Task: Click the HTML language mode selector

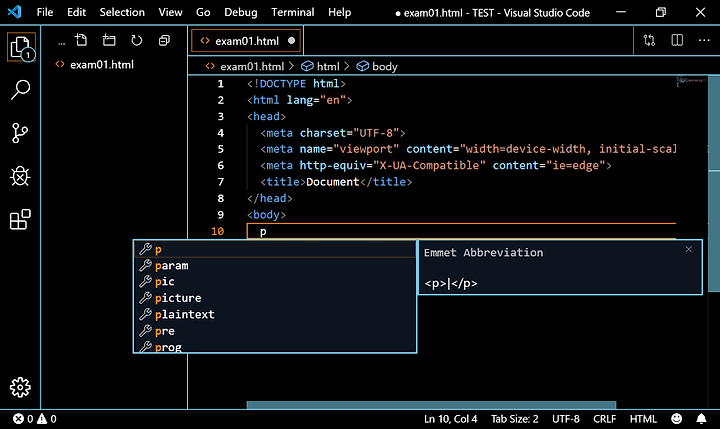Action: (x=643, y=419)
